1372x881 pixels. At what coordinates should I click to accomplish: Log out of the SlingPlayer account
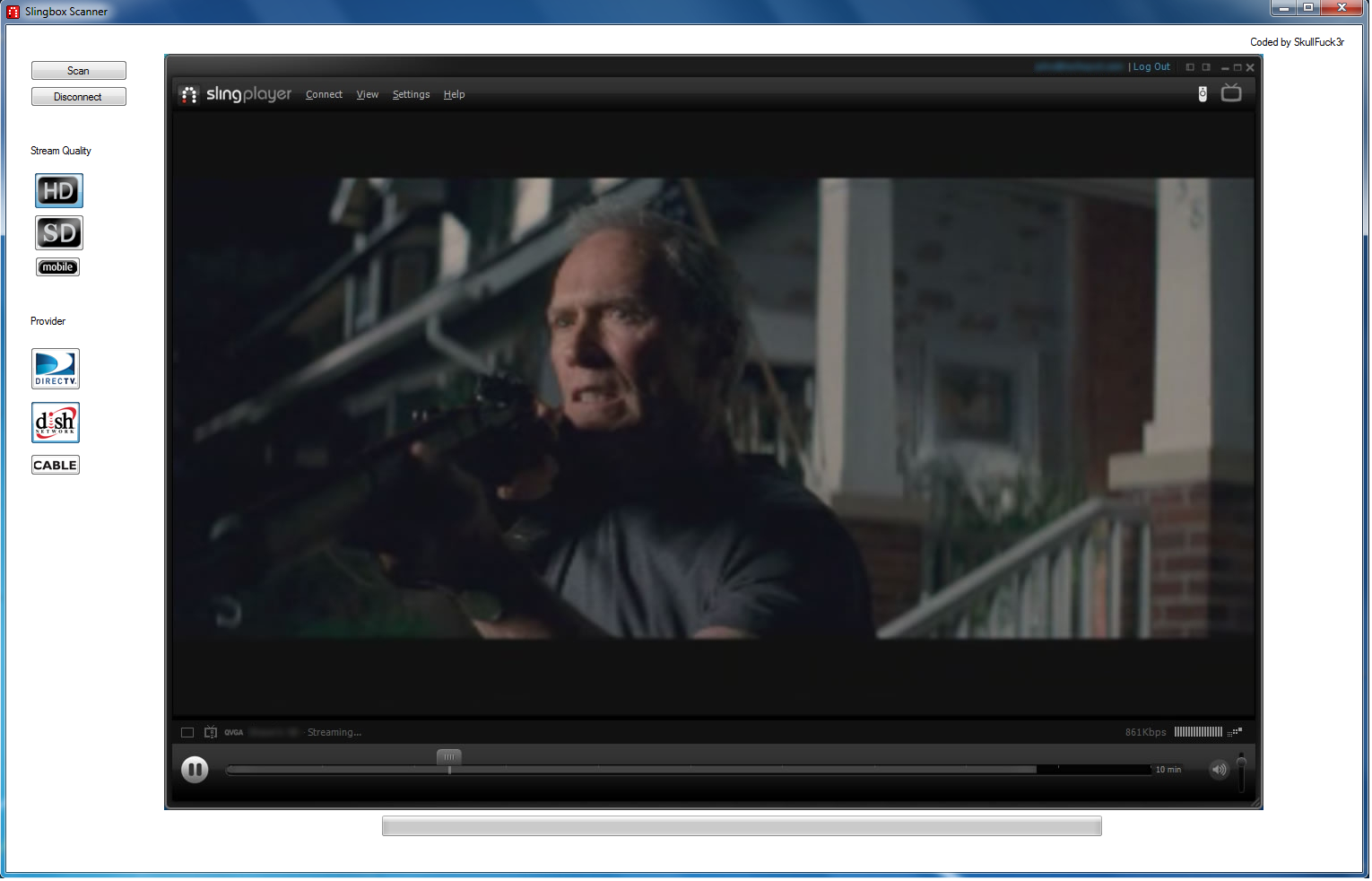1151,67
